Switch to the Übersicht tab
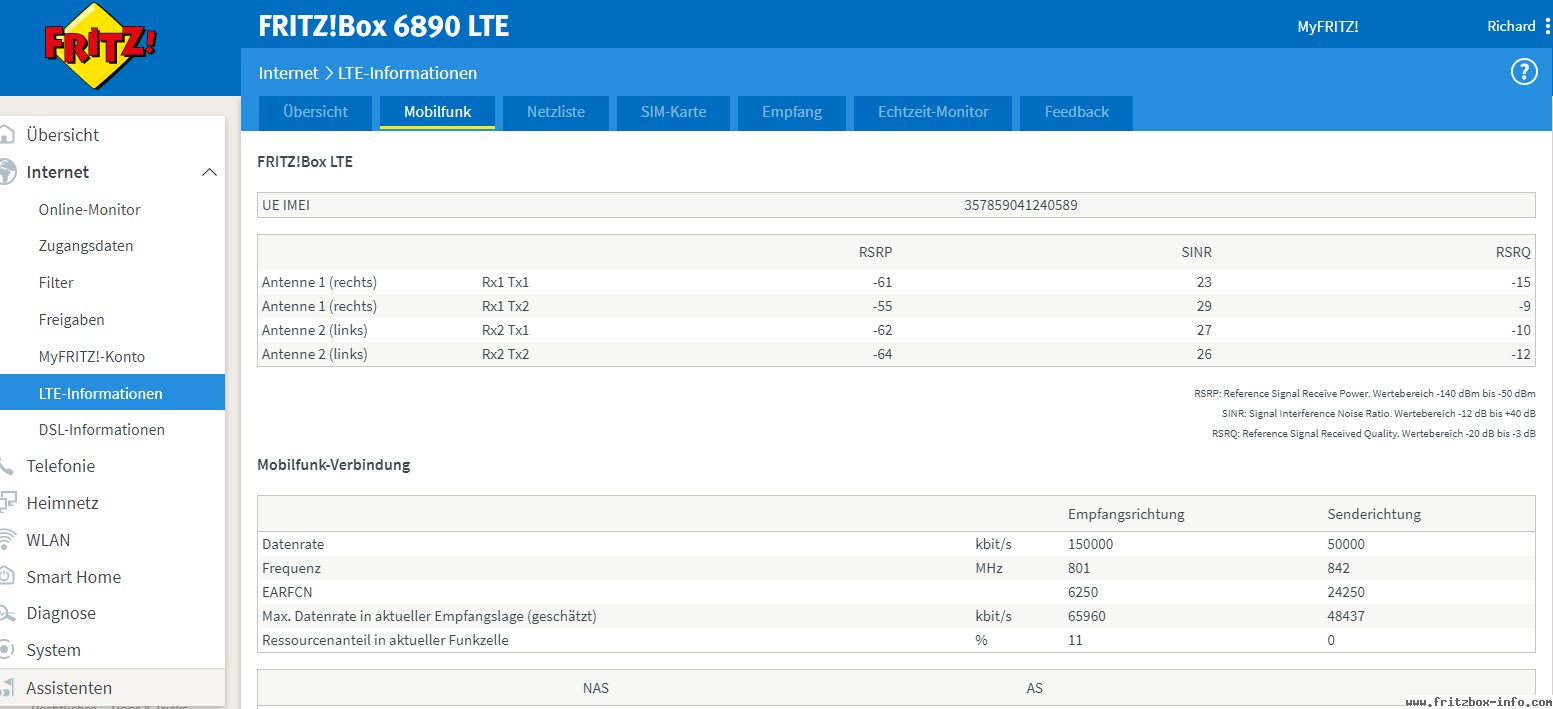Viewport: 1553px width, 709px height. click(x=315, y=112)
